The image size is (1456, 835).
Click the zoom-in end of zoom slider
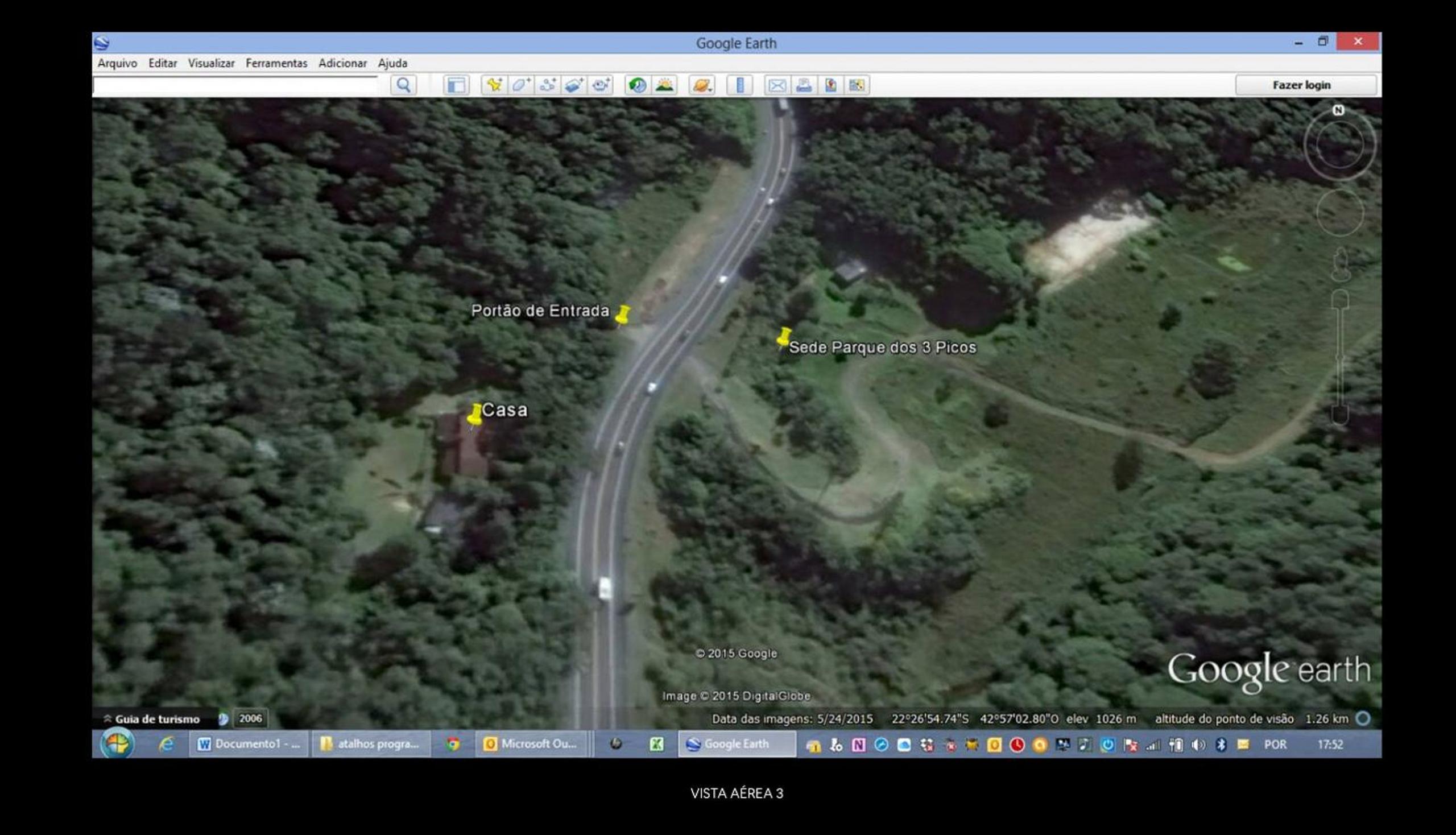(x=1340, y=298)
